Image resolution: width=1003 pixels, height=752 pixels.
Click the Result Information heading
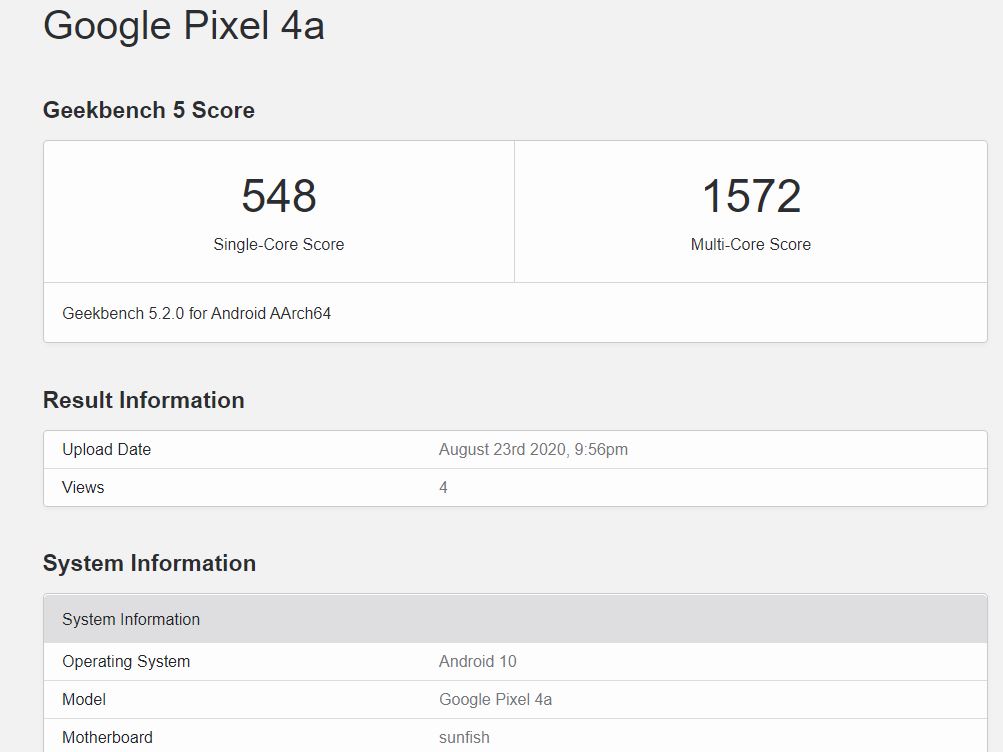143,400
